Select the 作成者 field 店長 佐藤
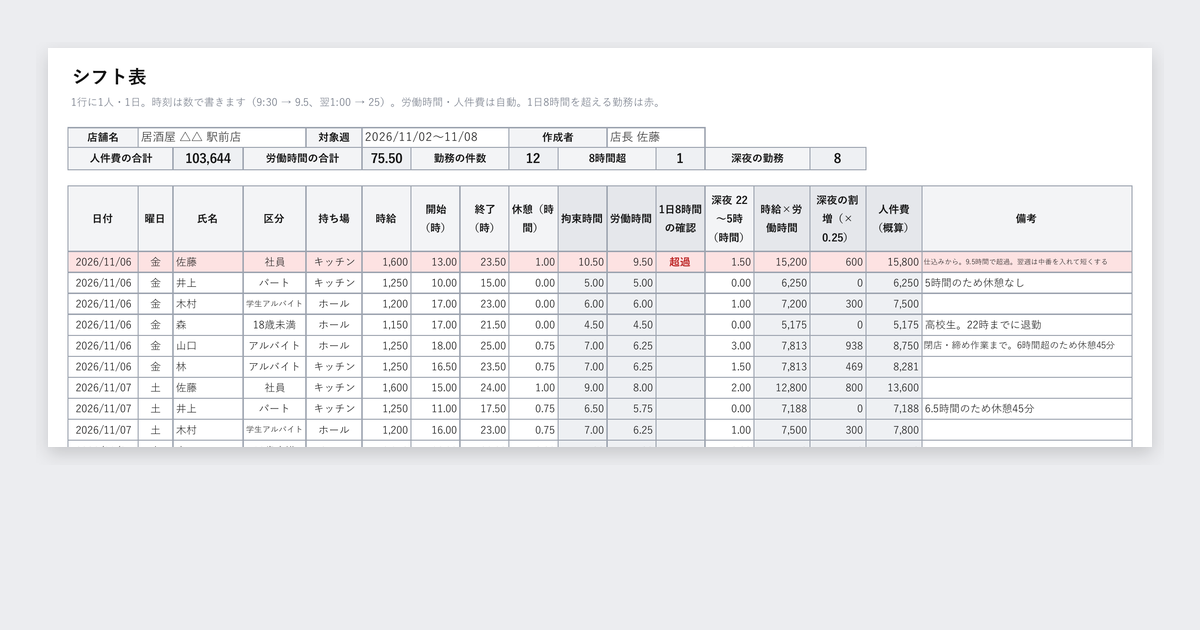This screenshot has height=630, width=1200. pyautogui.click(x=655, y=137)
